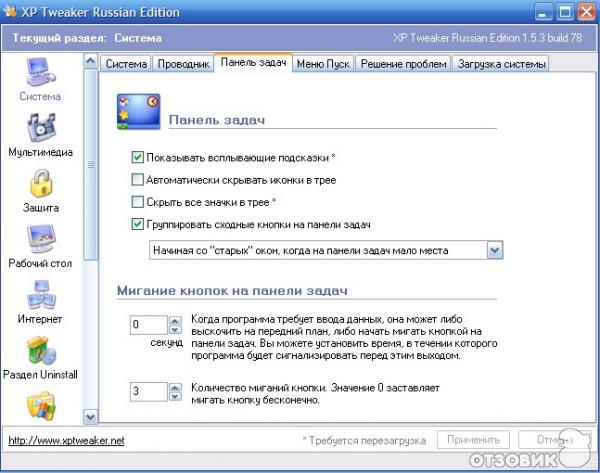Open the Раздел Uninstall icon
The image size is (600, 473).
point(41,350)
